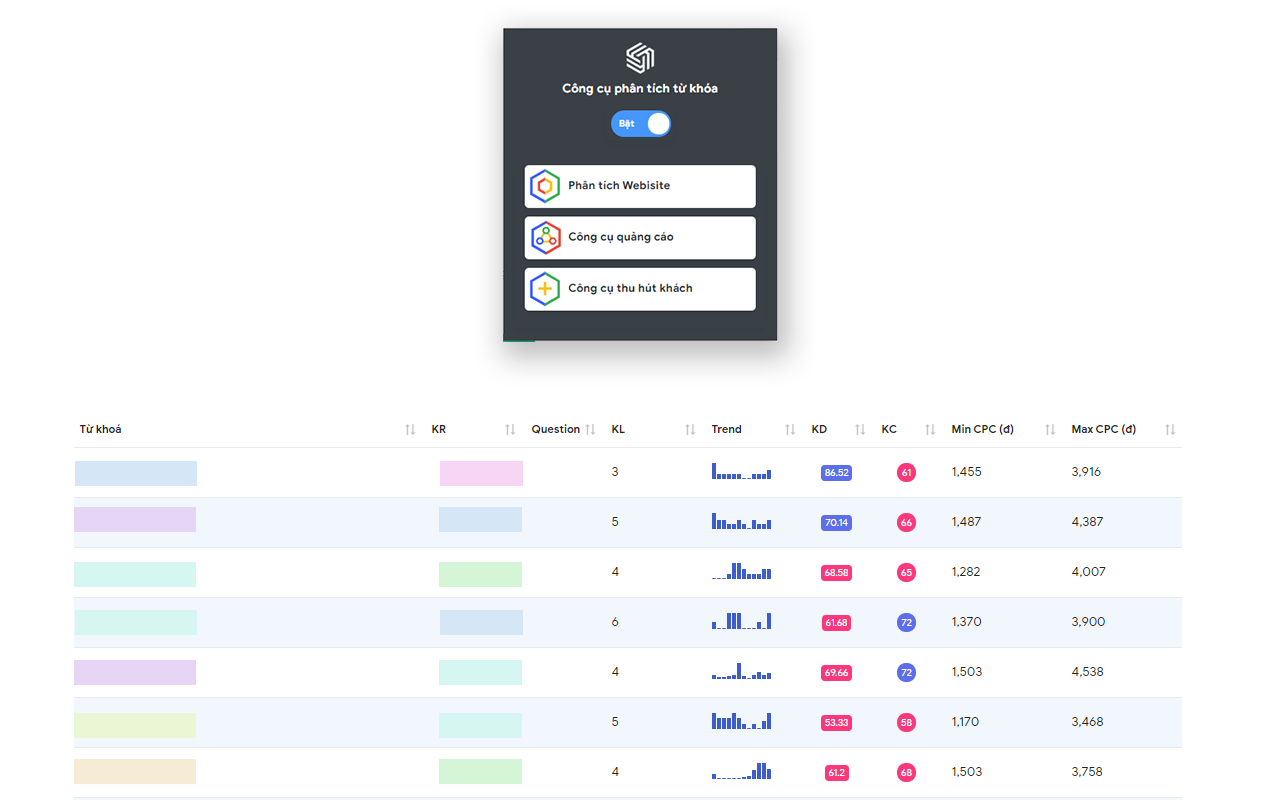Sort by the KL column arrows
The height and width of the screenshot is (800, 1280).
[x=690, y=430]
